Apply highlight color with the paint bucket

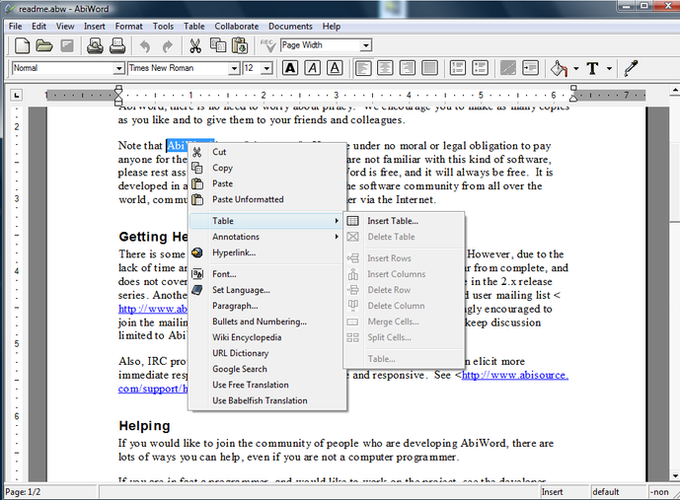[559, 68]
